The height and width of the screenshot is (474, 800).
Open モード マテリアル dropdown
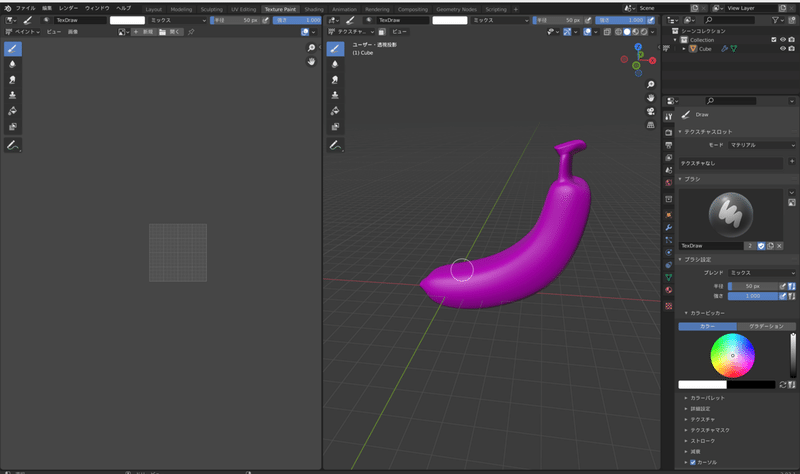click(762, 145)
